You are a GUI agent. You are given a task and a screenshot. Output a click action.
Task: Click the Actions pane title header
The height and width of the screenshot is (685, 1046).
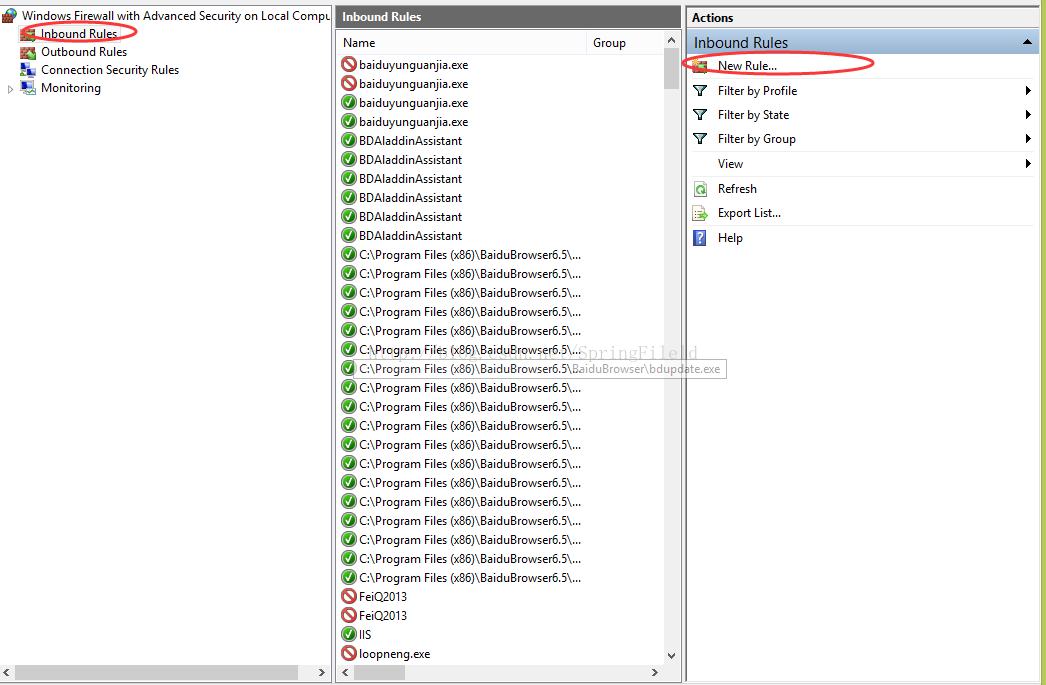(712, 18)
